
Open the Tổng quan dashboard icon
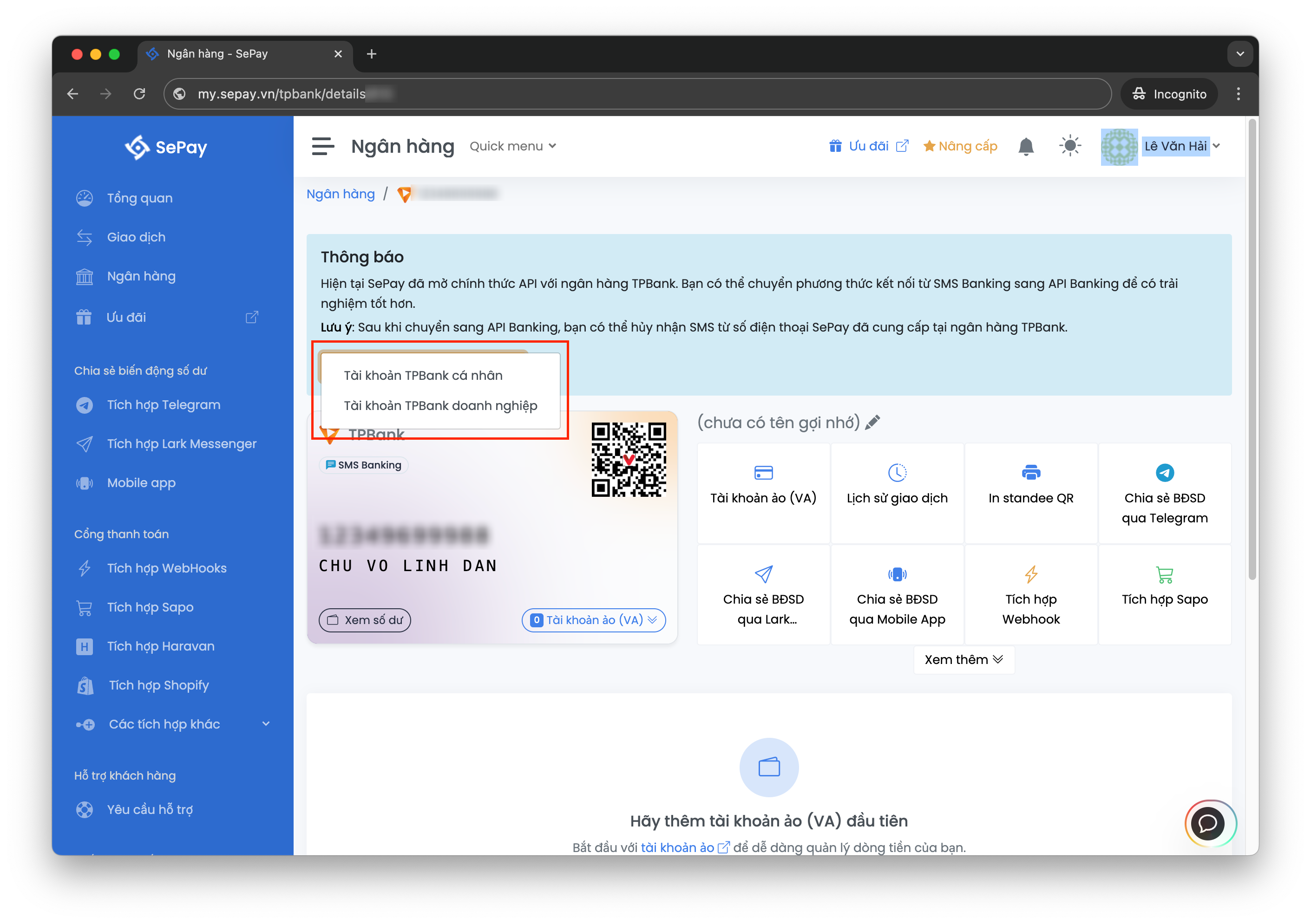[85, 198]
